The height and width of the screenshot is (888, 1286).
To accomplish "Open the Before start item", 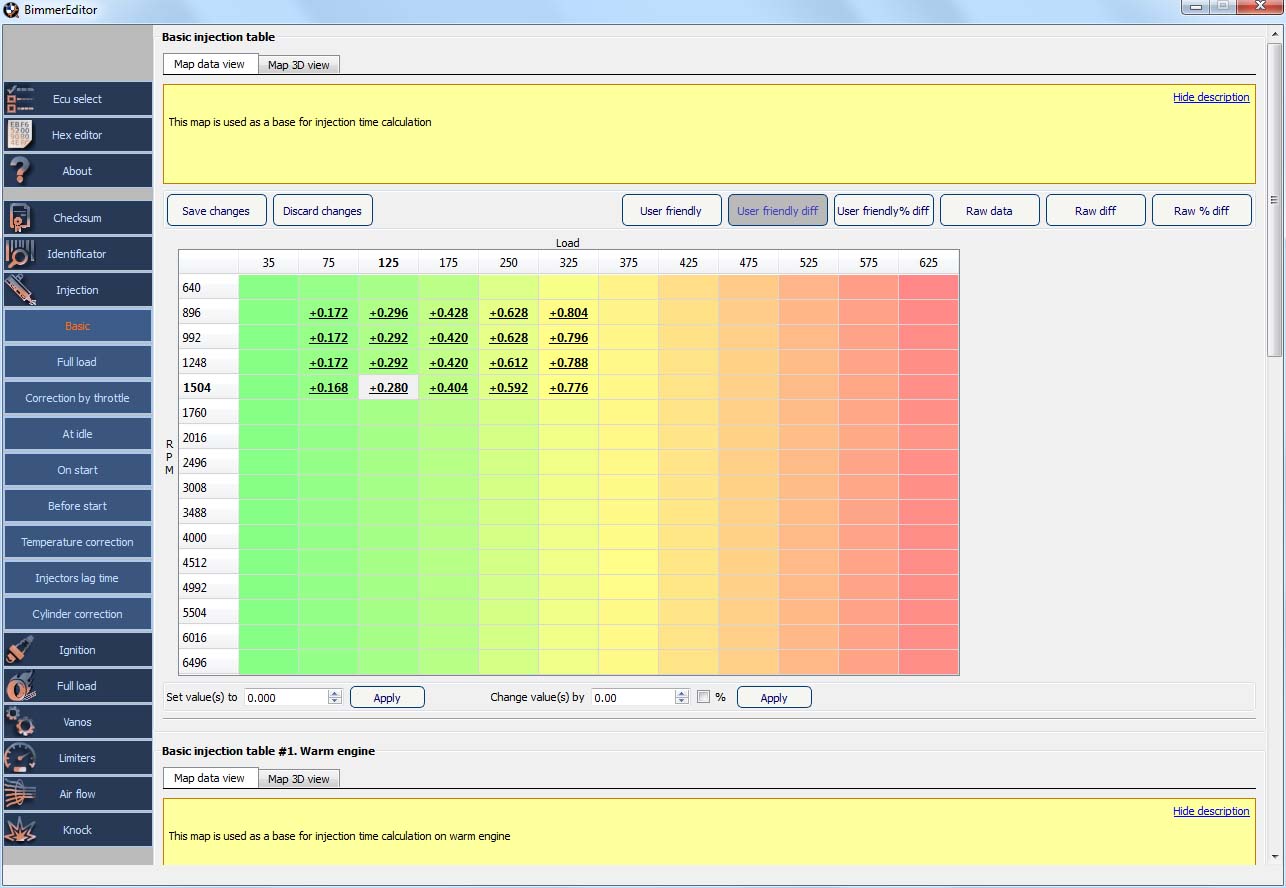I will click(x=78, y=506).
